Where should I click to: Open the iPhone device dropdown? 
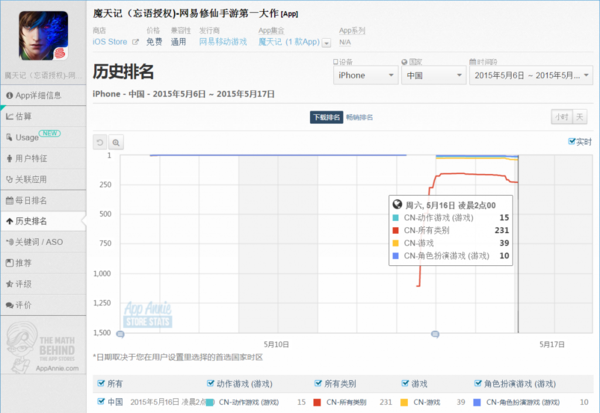click(x=365, y=75)
